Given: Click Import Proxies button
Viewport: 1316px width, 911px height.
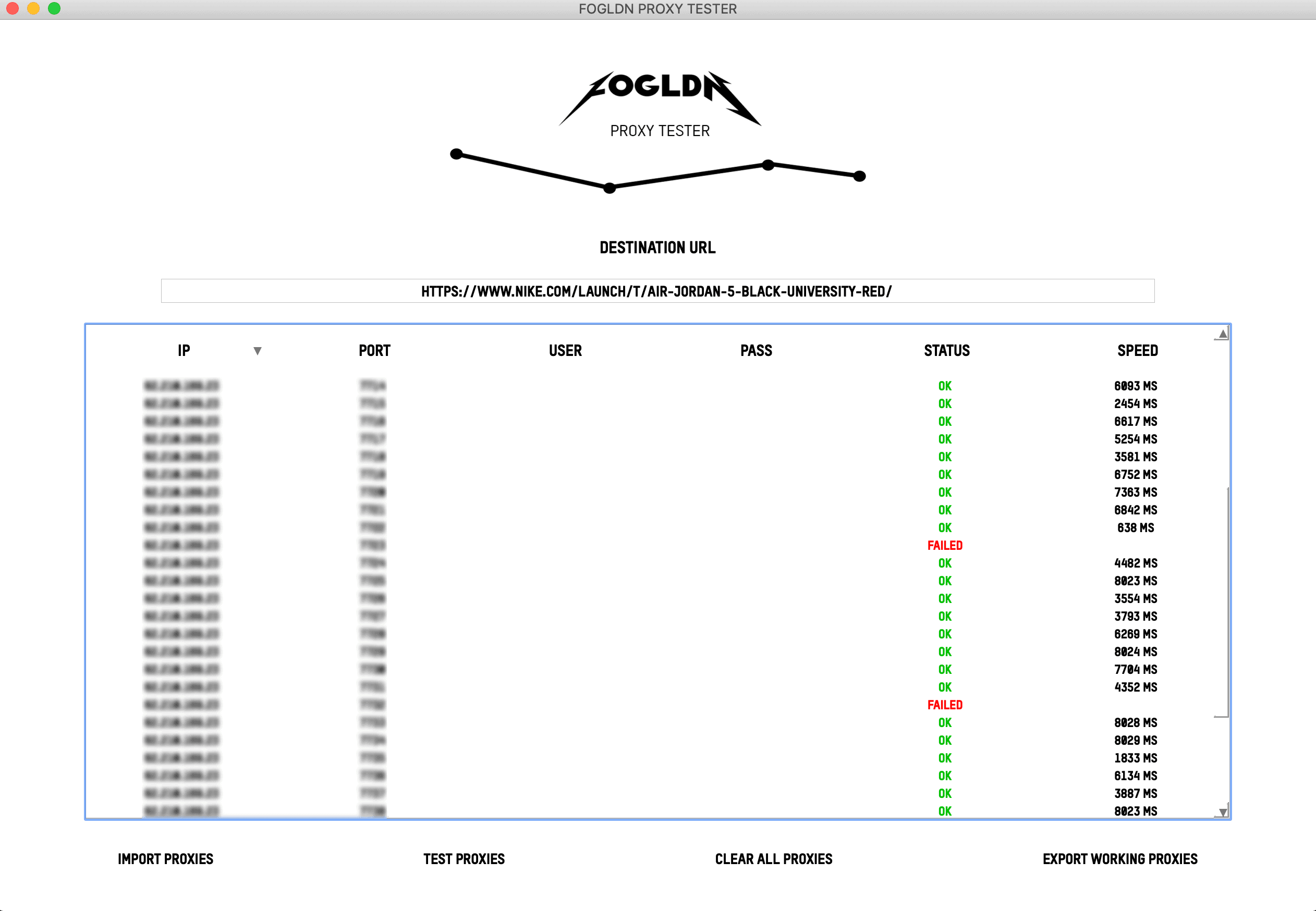Looking at the screenshot, I should 166,859.
